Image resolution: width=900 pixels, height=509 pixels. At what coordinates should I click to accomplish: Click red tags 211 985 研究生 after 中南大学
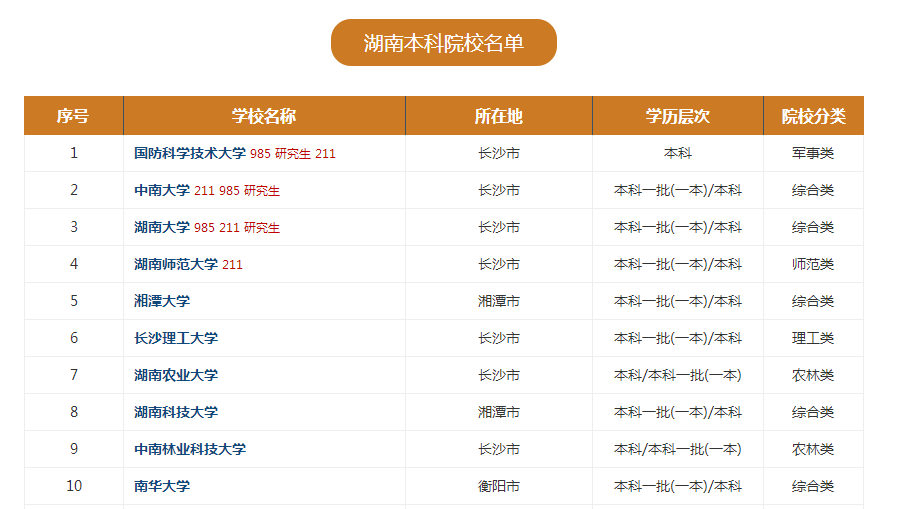tap(237, 191)
